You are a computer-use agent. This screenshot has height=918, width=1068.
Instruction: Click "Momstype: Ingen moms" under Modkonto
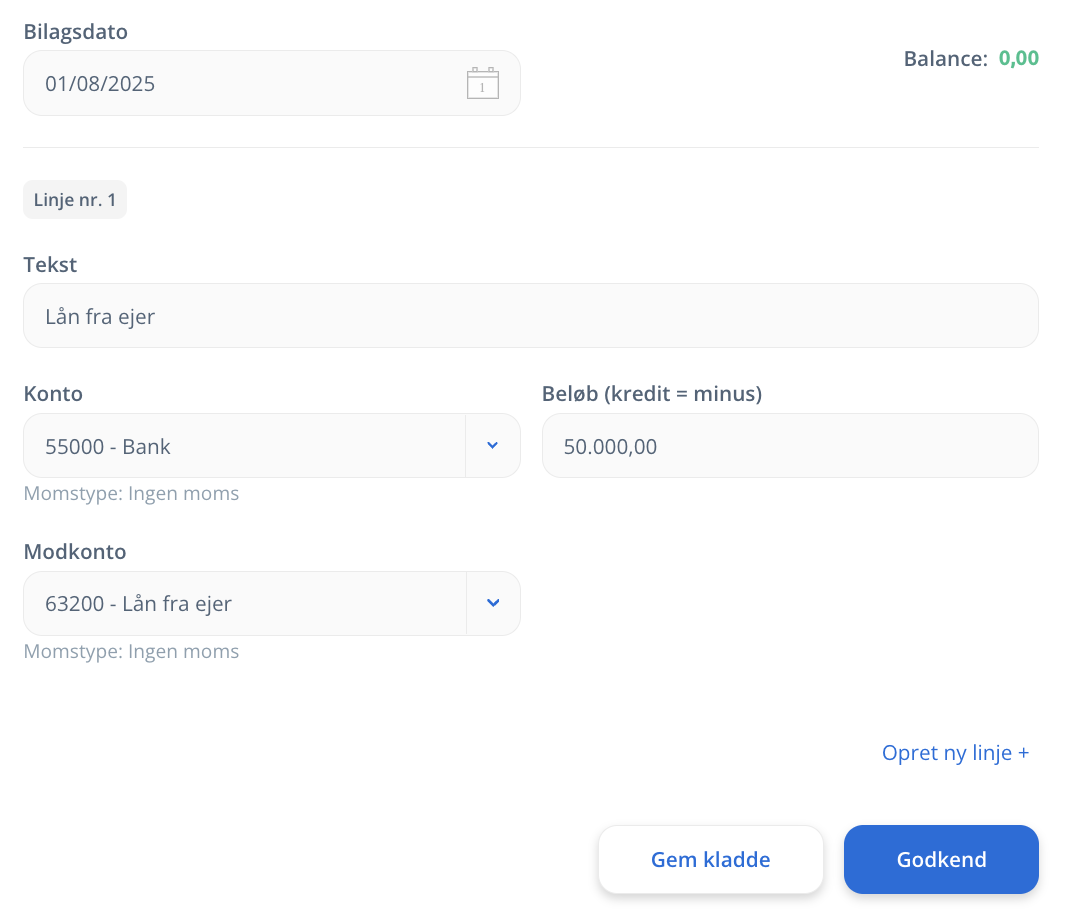[131, 651]
